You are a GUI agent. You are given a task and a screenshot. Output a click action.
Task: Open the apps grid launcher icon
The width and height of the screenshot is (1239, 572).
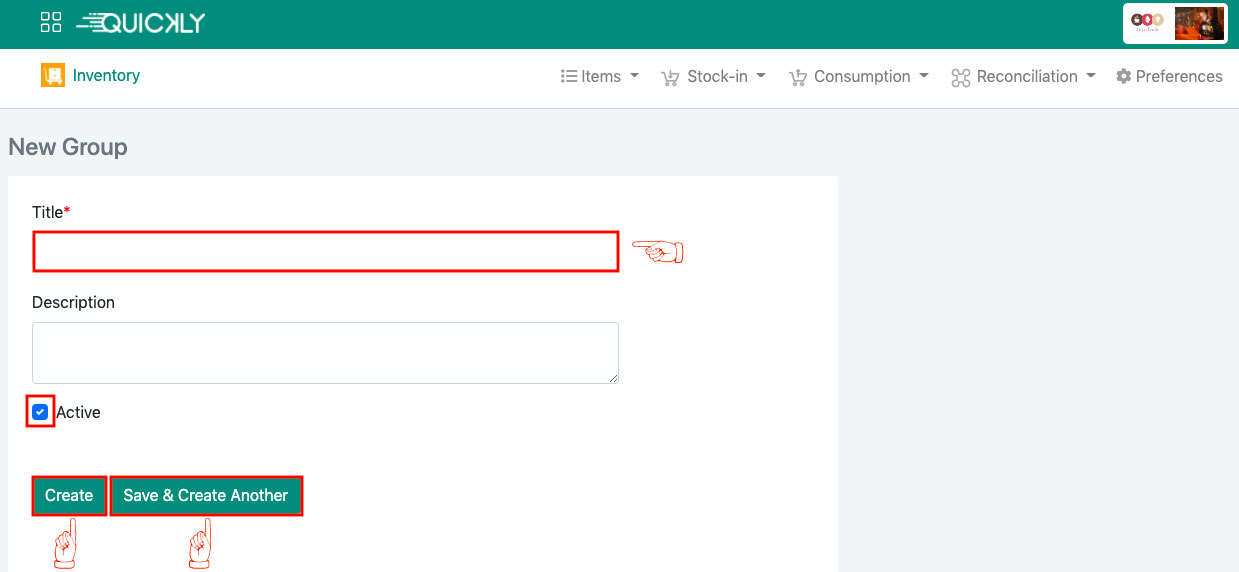click(51, 22)
